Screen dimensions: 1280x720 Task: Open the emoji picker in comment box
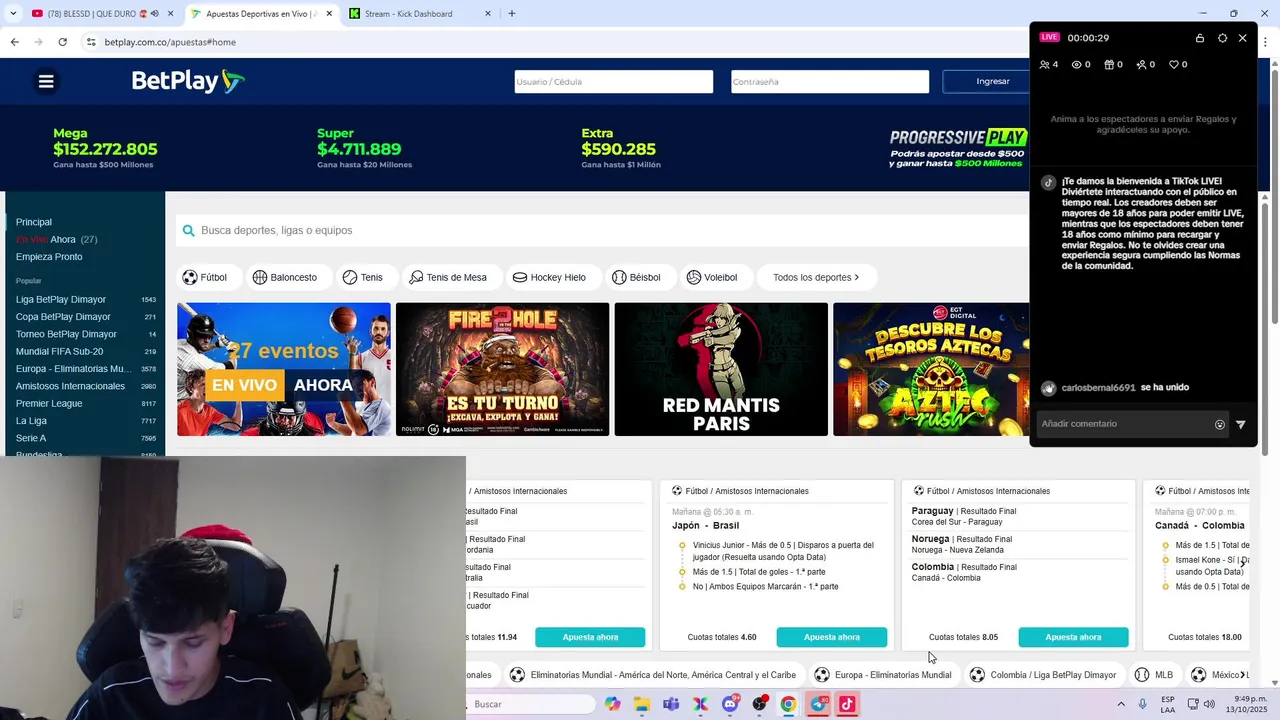1220,425
